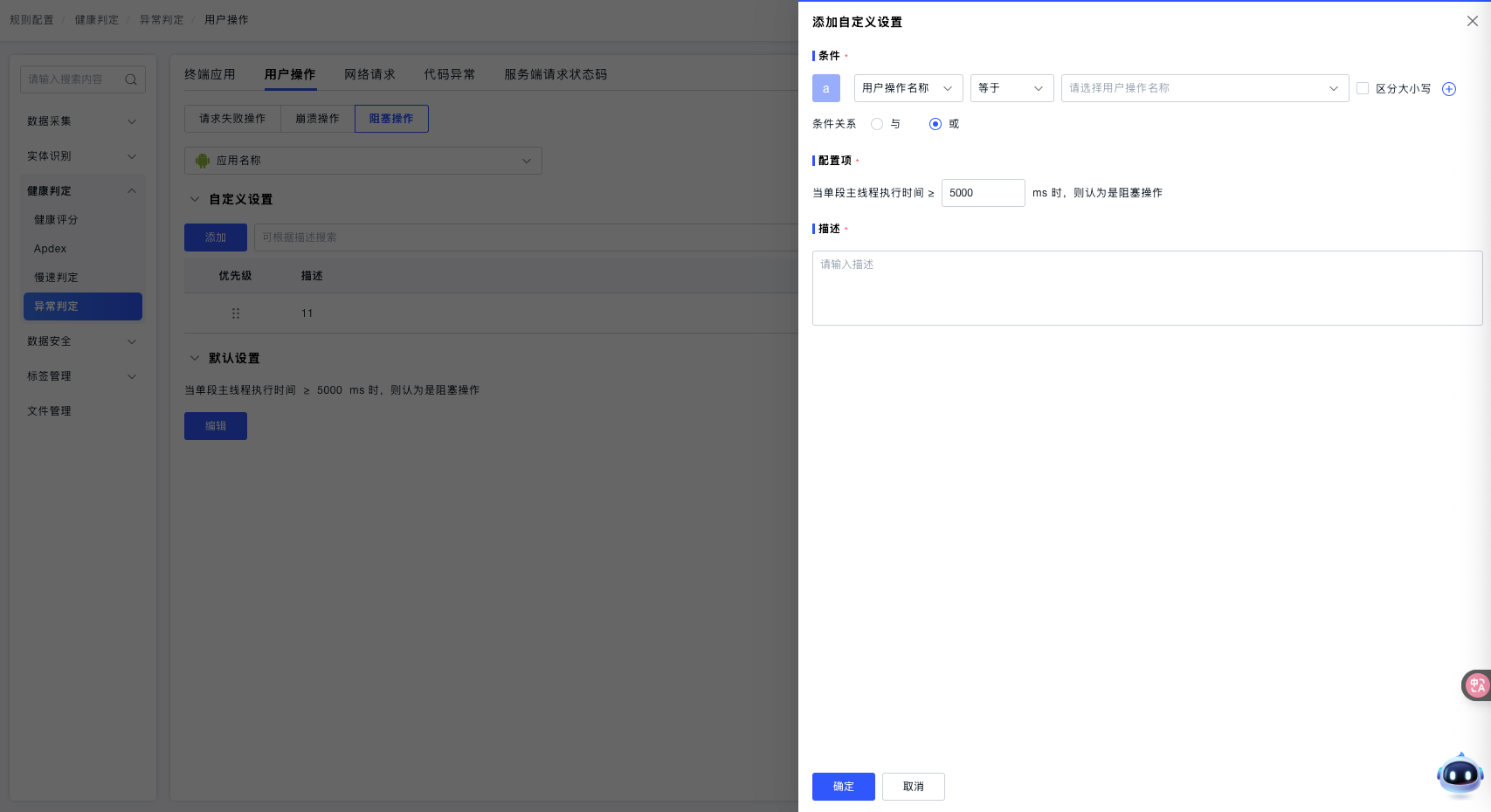Click the 取消 button
Viewport: 1491px width, 812px height.
click(x=913, y=787)
